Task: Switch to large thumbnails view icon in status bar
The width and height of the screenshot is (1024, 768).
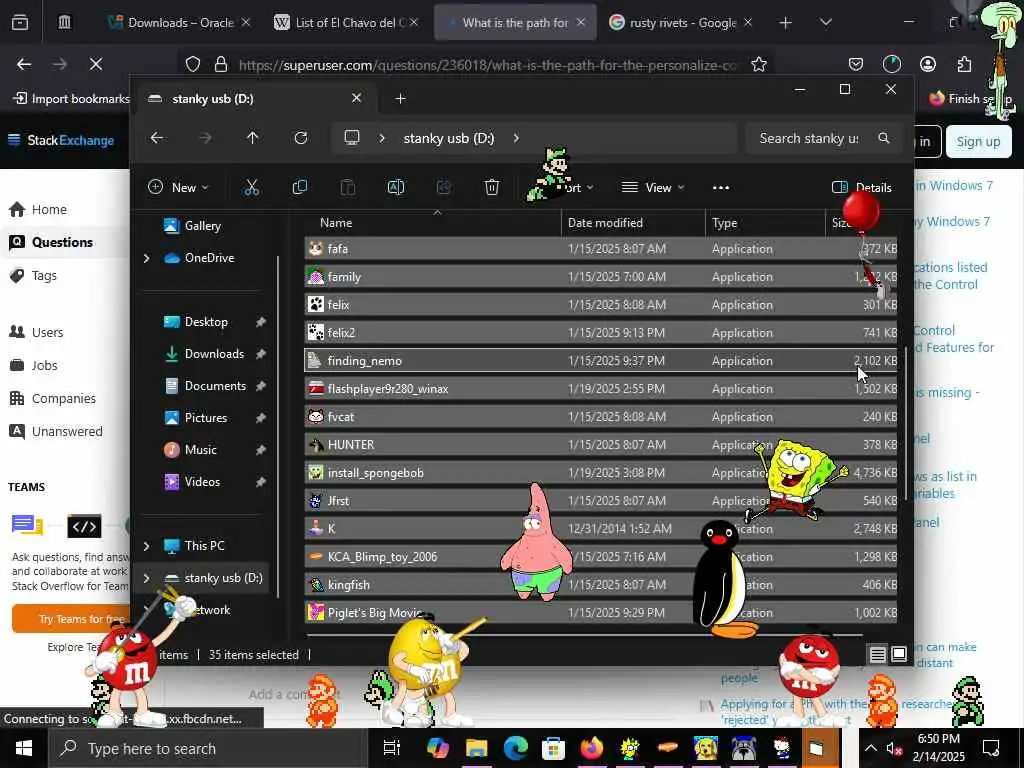Action: pos(899,654)
